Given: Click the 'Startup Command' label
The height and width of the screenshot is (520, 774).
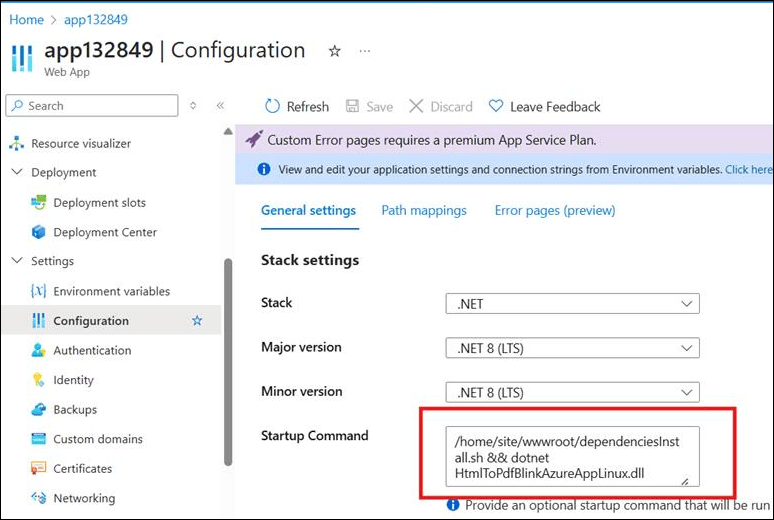Looking at the screenshot, I should coord(314,436).
